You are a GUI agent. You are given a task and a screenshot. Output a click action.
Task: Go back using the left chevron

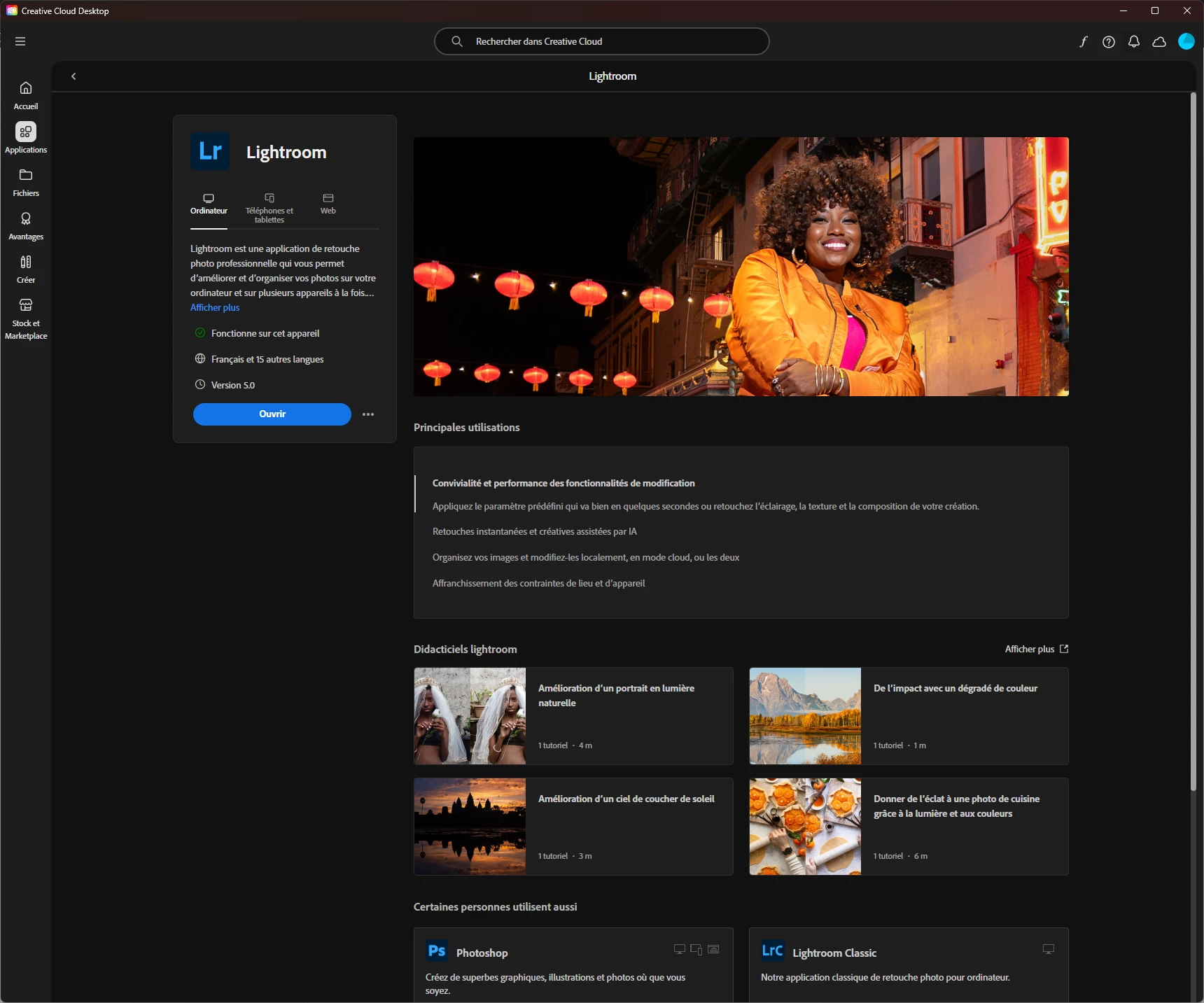(73, 76)
